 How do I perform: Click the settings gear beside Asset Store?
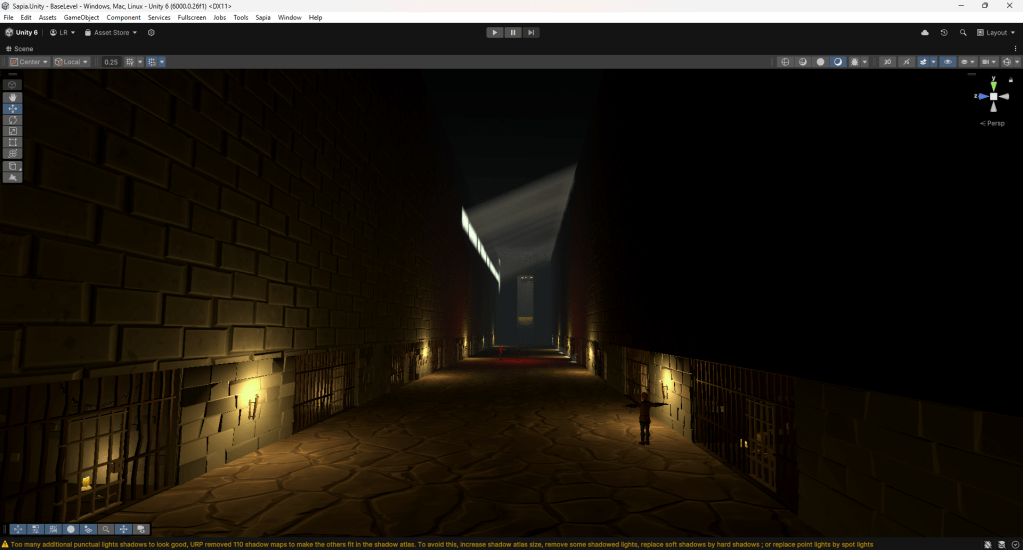pos(151,32)
